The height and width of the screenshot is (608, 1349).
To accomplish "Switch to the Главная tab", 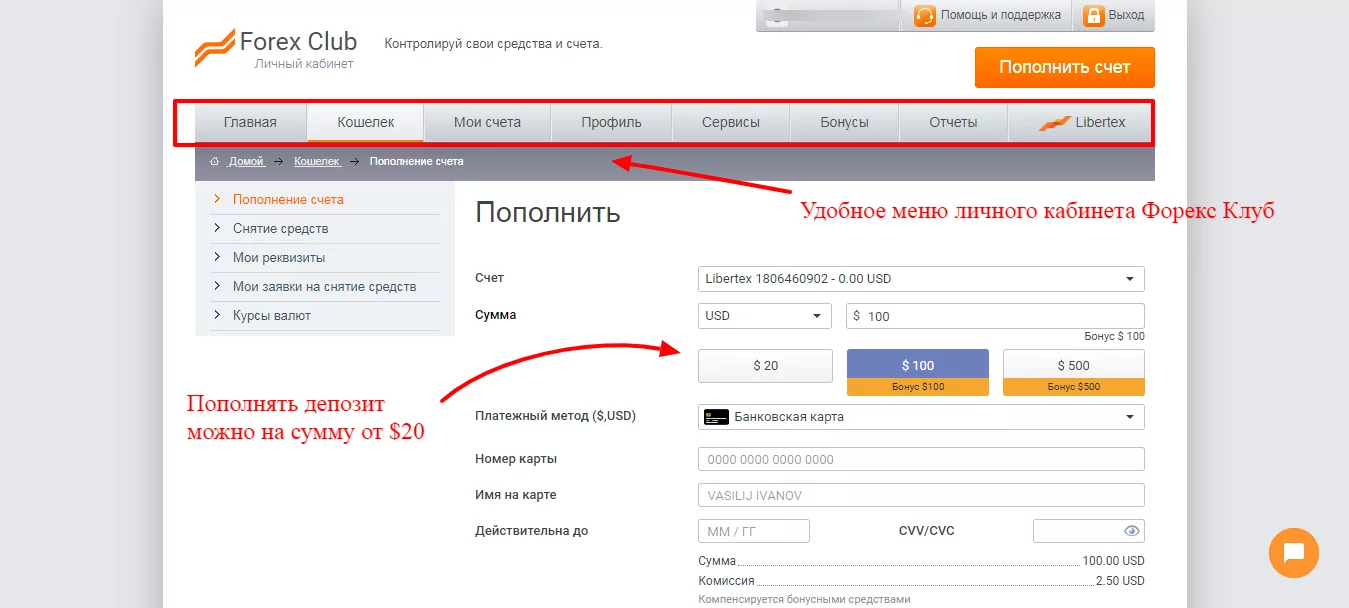I will click(x=250, y=123).
